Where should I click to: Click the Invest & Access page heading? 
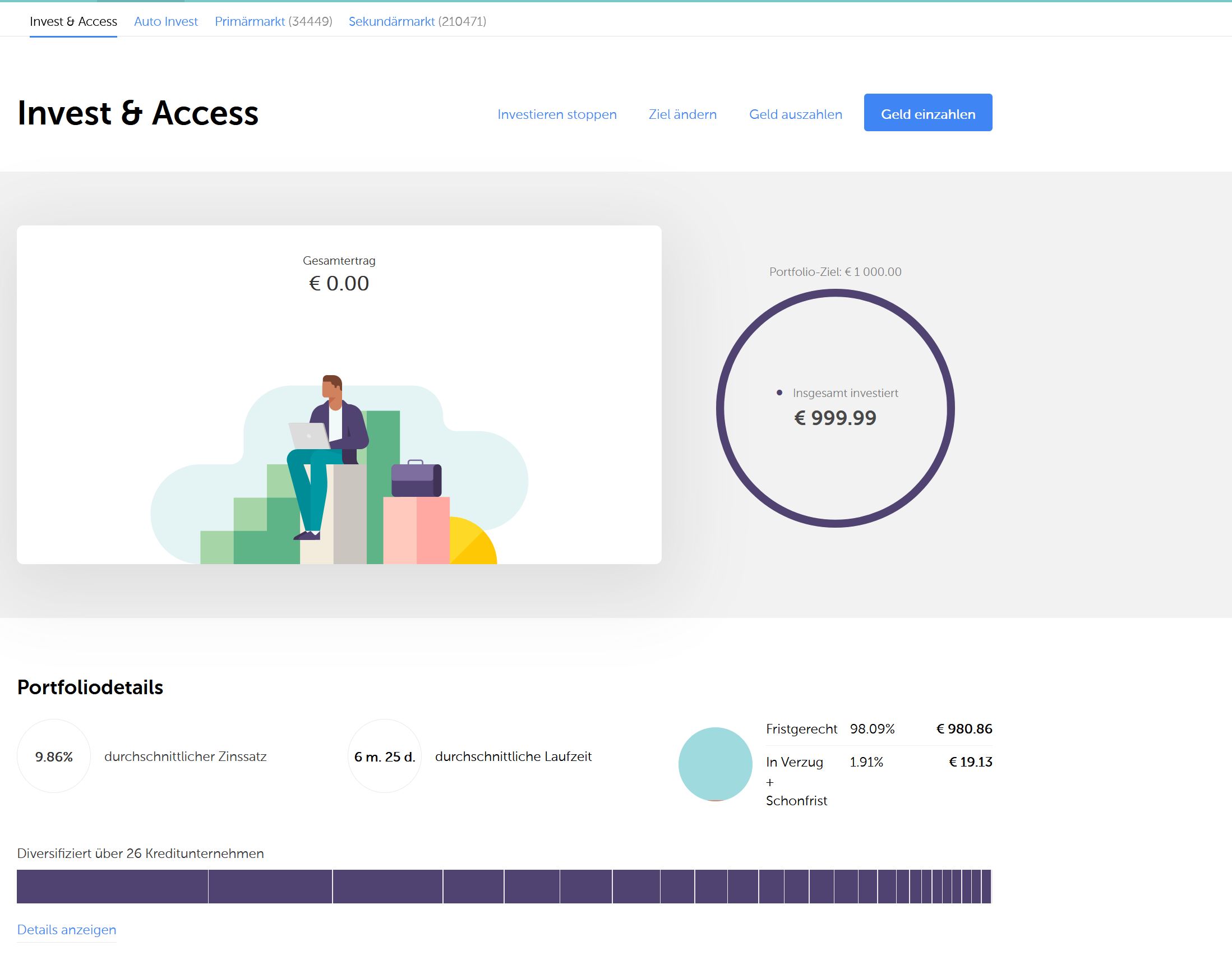click(x=138, y=112)
